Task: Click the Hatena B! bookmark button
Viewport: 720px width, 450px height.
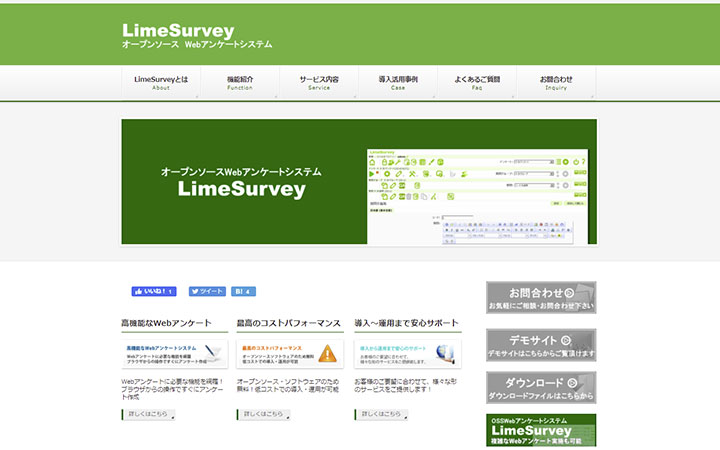Action: pyautogui.click(x=243, y=291)
